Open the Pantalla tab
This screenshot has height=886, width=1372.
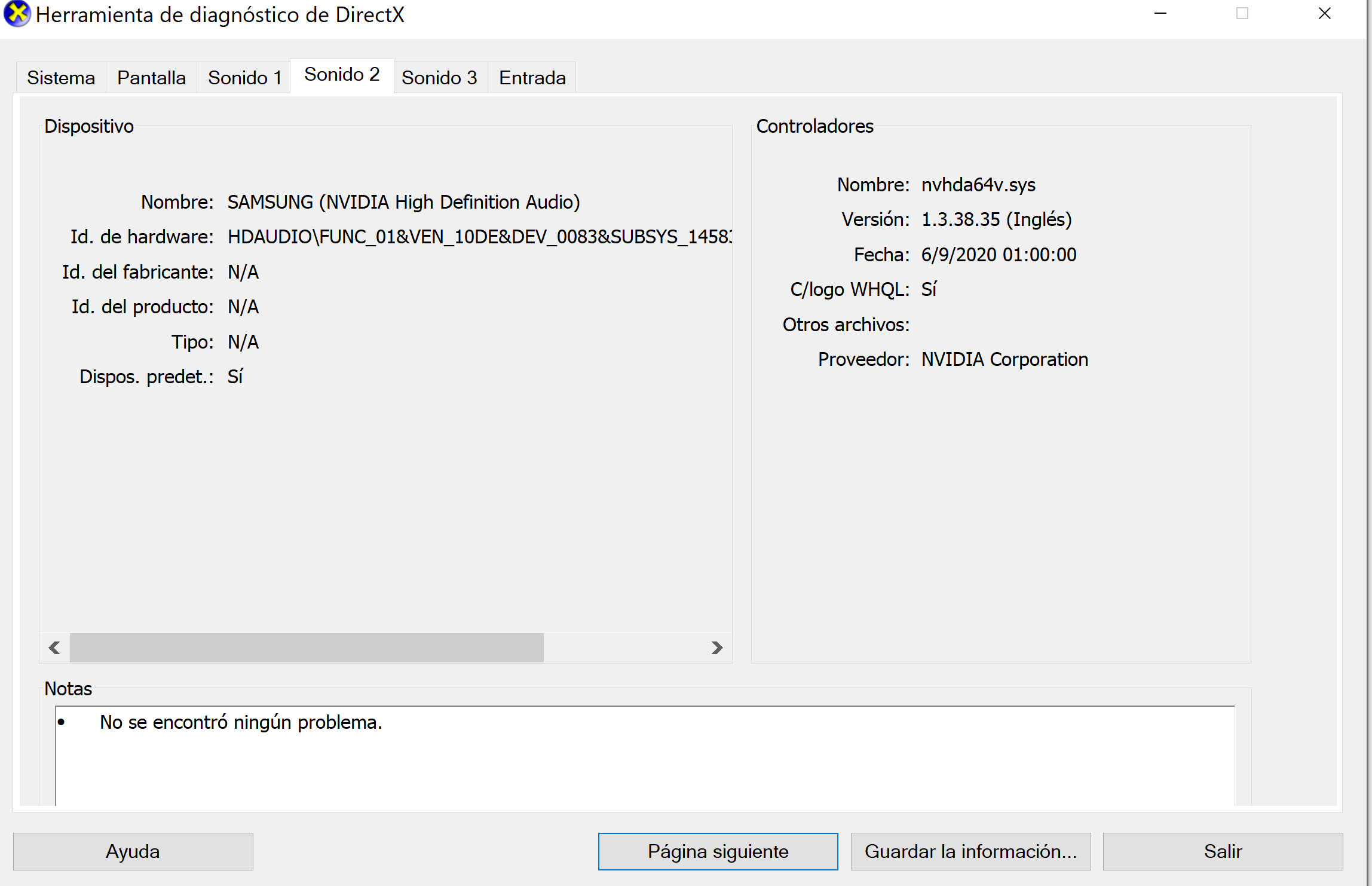tap(151, 78)
